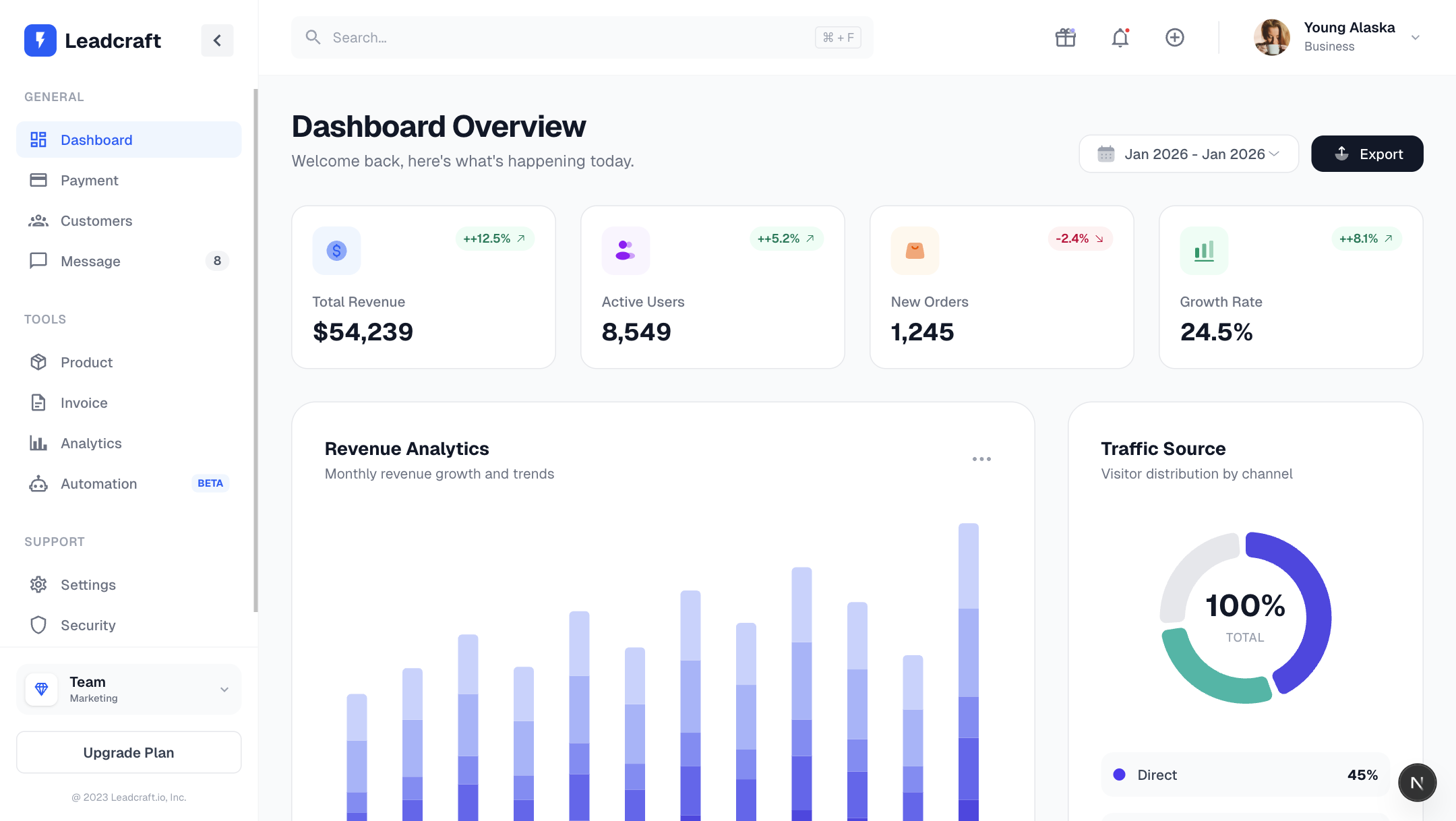Open the gift rewards icon in header

point(1065,37)
